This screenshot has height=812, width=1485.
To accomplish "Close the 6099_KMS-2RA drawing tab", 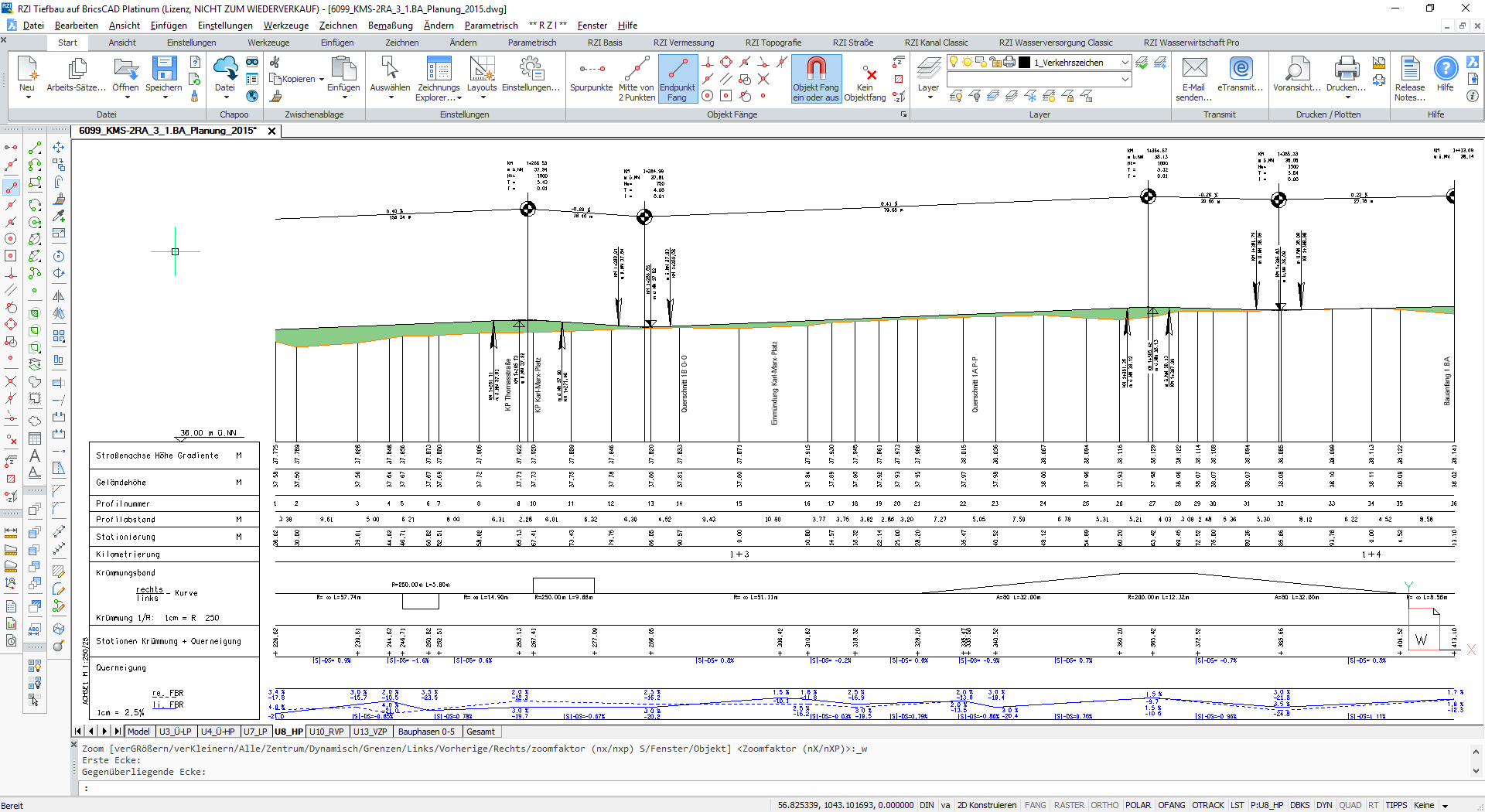I will 271,131.
